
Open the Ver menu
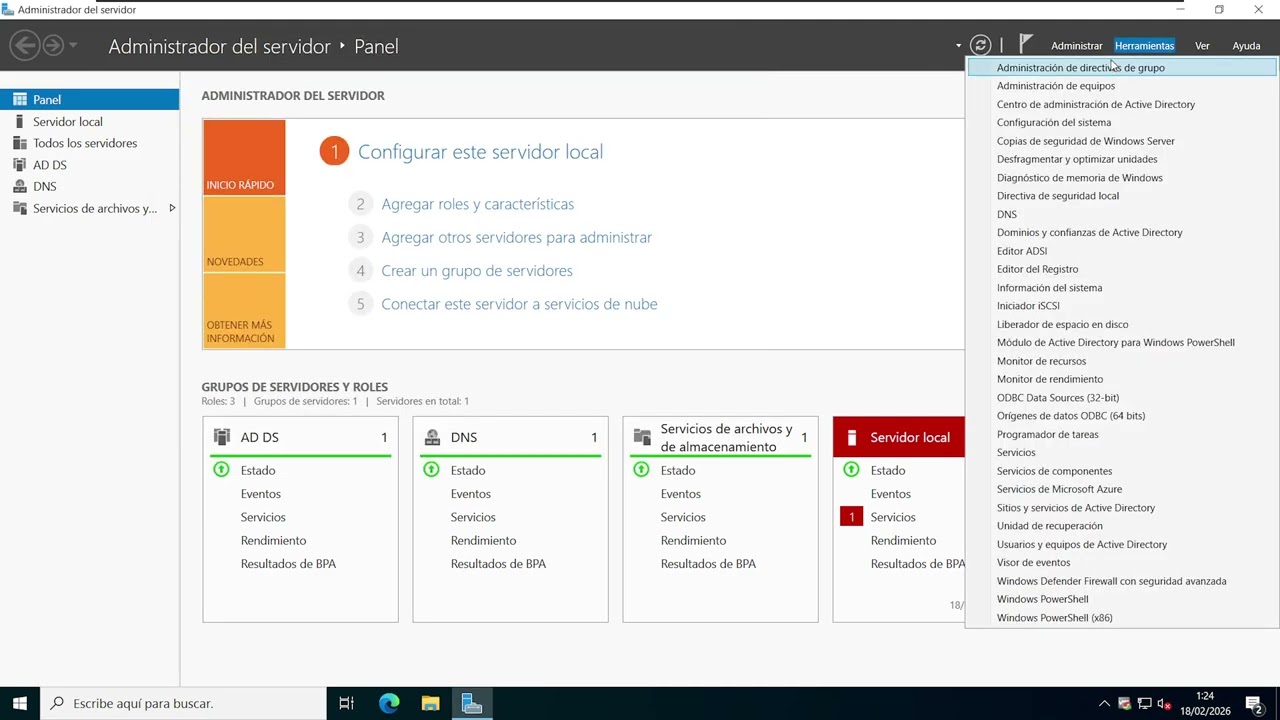1202,45
